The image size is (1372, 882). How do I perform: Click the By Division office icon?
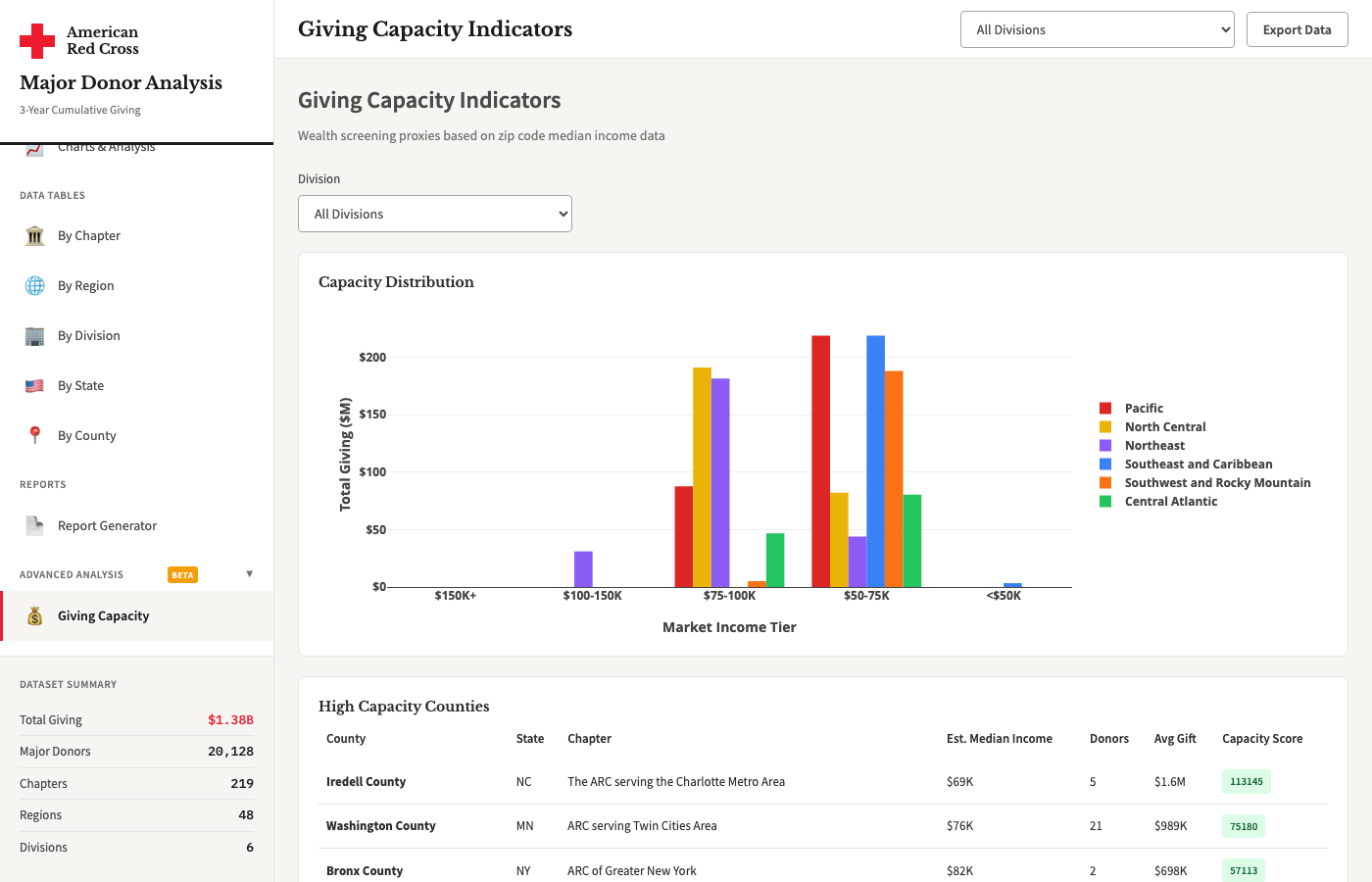coord(35,336)
